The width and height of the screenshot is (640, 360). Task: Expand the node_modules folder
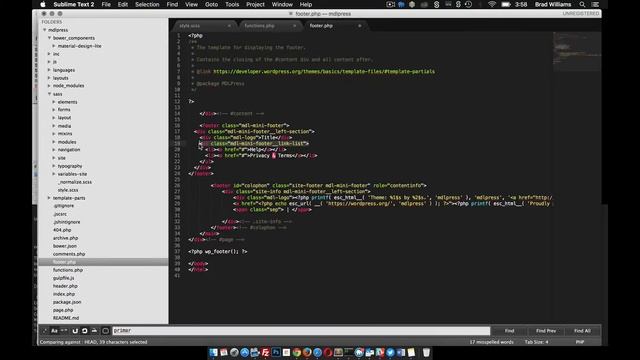coord(49,86)
